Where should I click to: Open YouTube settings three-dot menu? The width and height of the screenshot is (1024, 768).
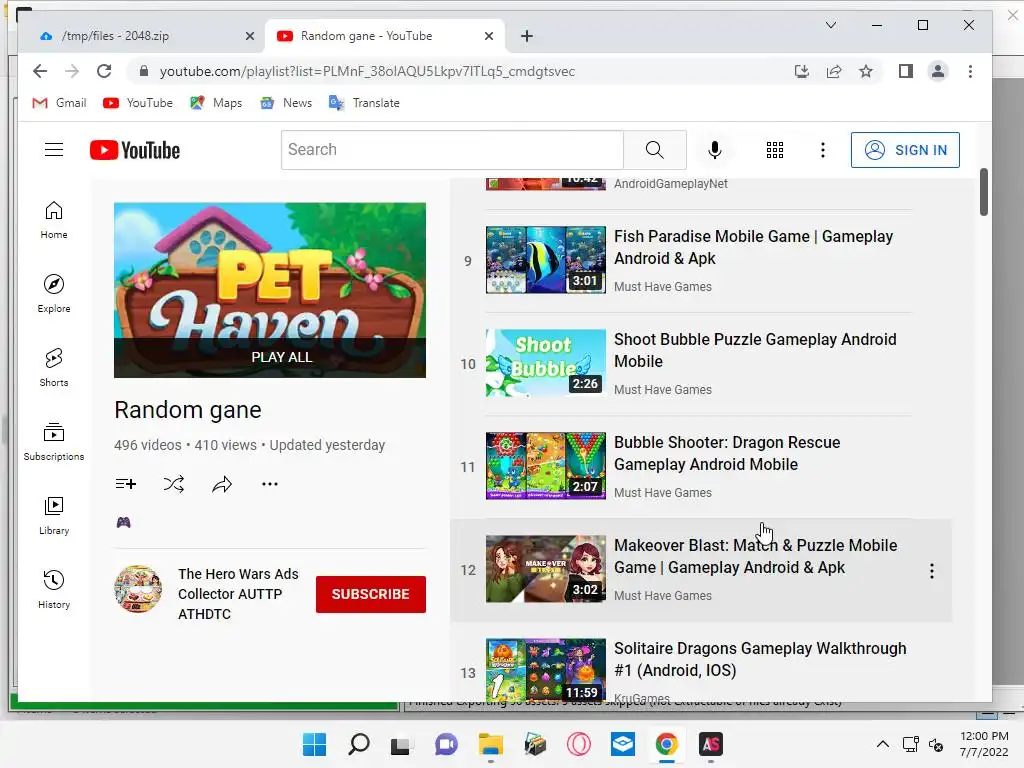[823, 150]
